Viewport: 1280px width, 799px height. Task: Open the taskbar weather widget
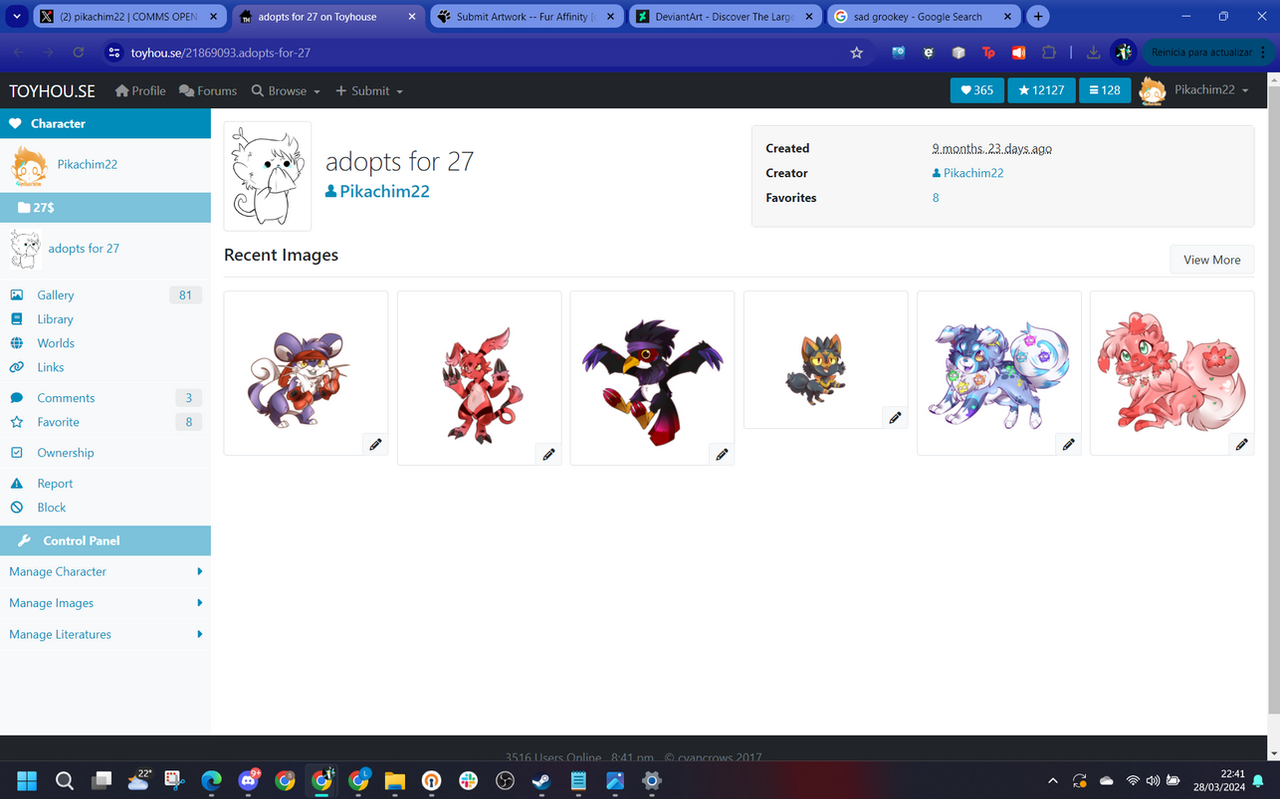(x=139, y=781)
